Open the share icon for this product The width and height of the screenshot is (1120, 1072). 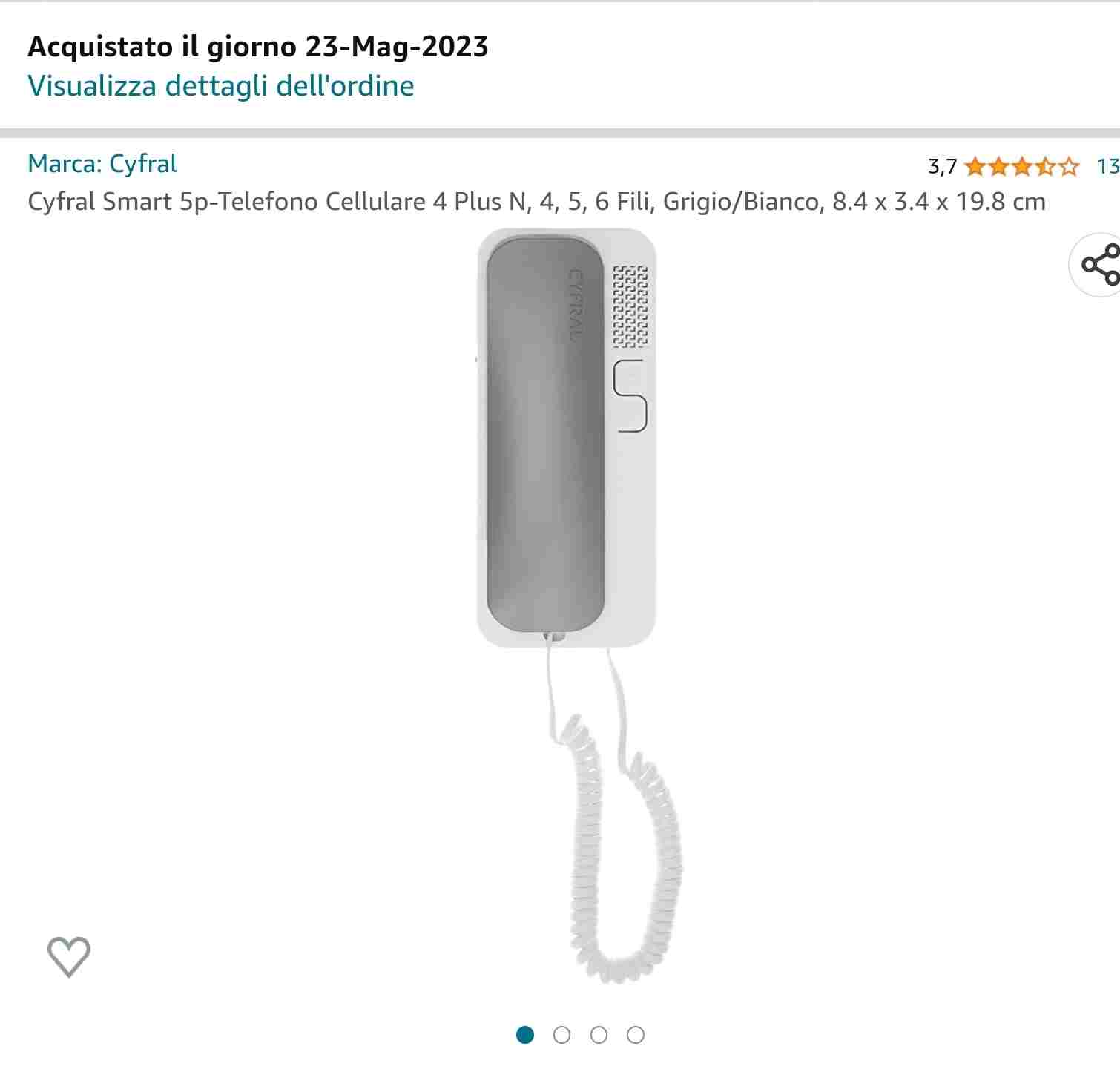(x=1098, y=265)
